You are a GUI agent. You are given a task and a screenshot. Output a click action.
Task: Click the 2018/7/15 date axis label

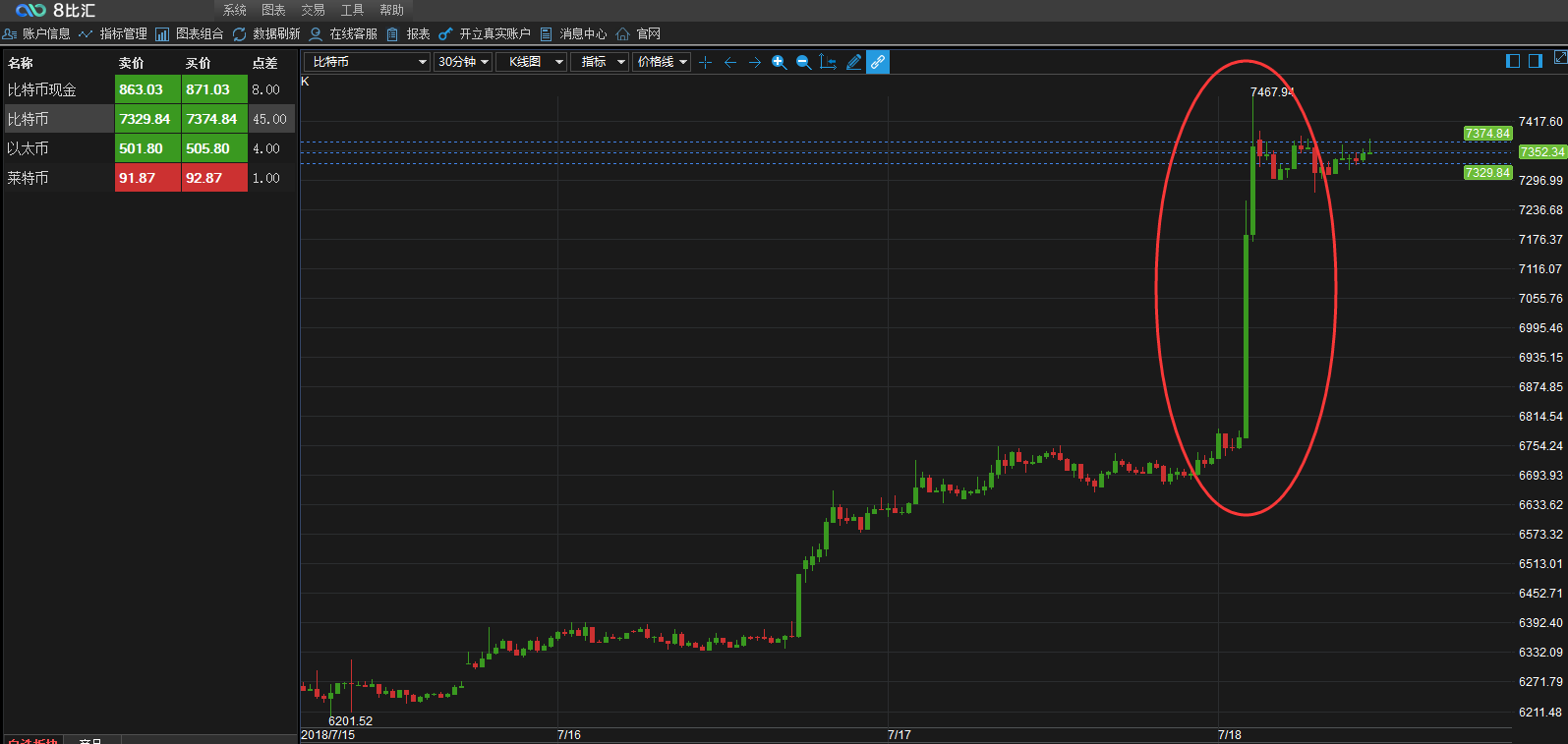click(x=328, y=735)
